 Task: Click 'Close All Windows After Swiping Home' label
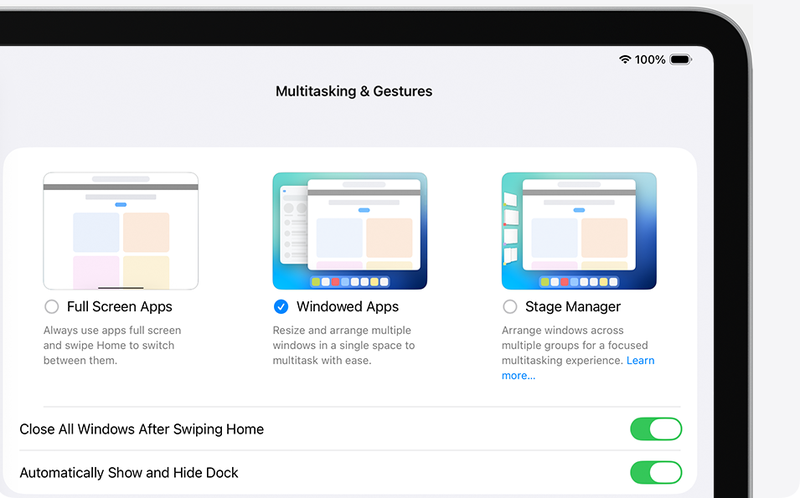142,429
